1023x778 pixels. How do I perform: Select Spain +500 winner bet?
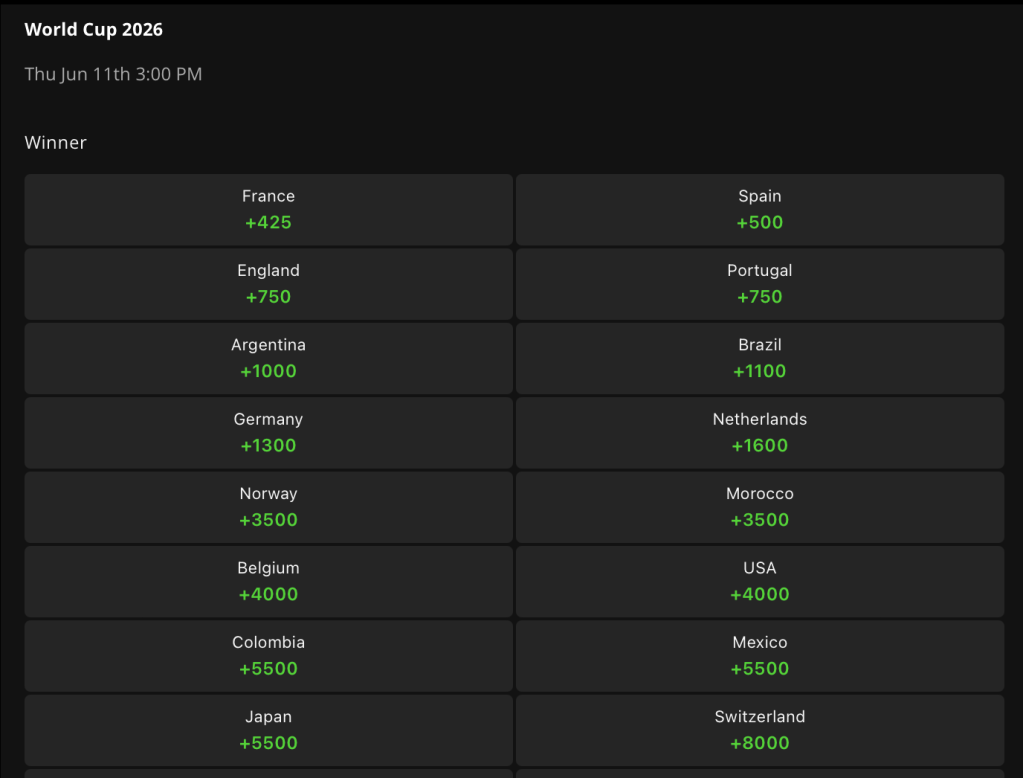click(x=759, y=210)
